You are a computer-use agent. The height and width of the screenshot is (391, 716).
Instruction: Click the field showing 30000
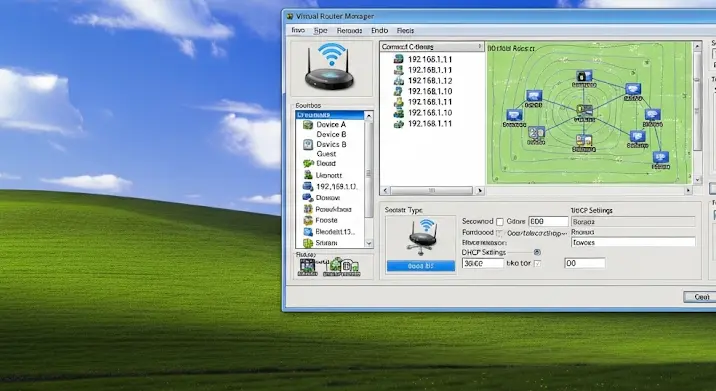tap(483, 263)
